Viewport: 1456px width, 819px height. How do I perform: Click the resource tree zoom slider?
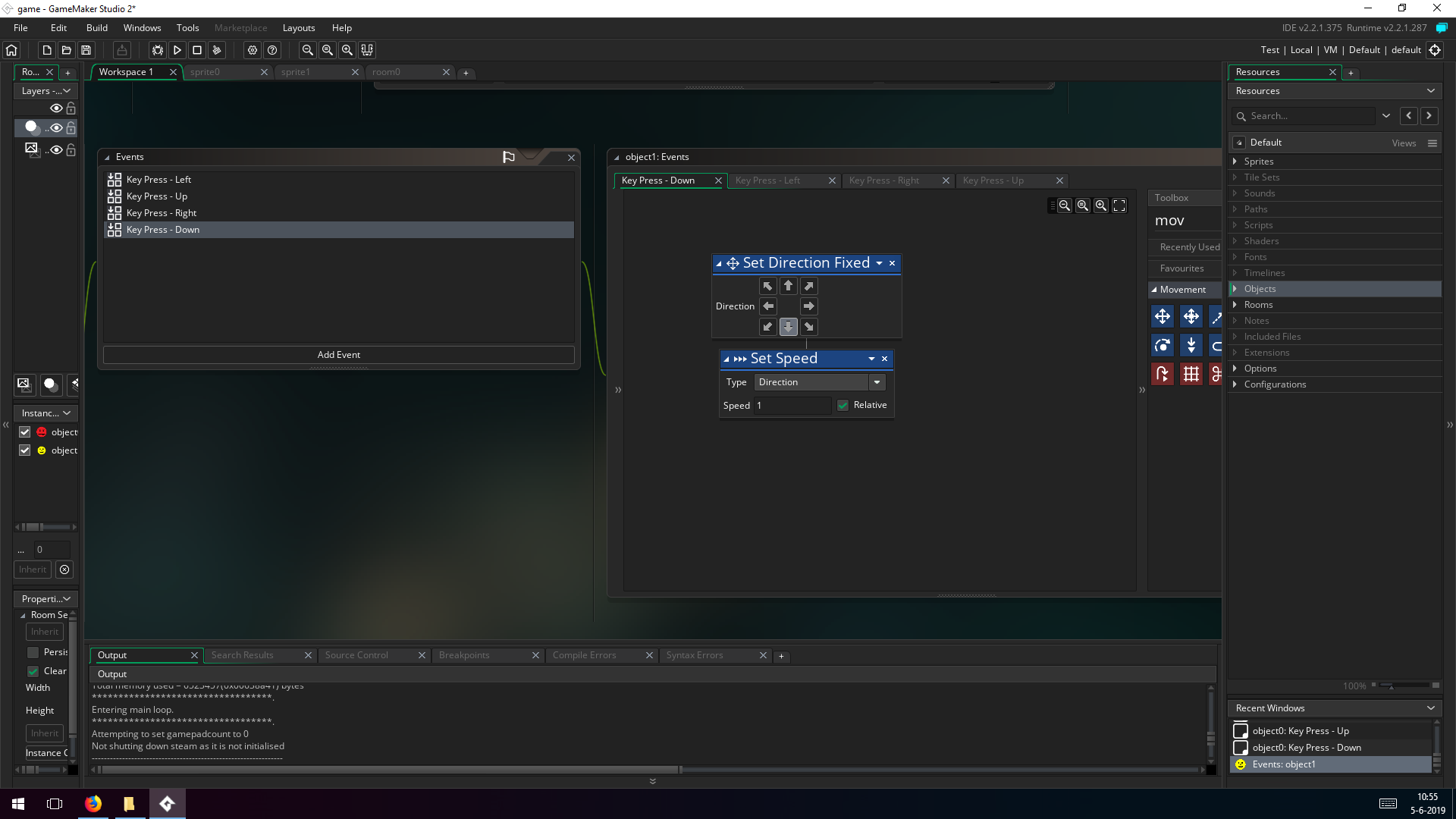(1392, 686)
